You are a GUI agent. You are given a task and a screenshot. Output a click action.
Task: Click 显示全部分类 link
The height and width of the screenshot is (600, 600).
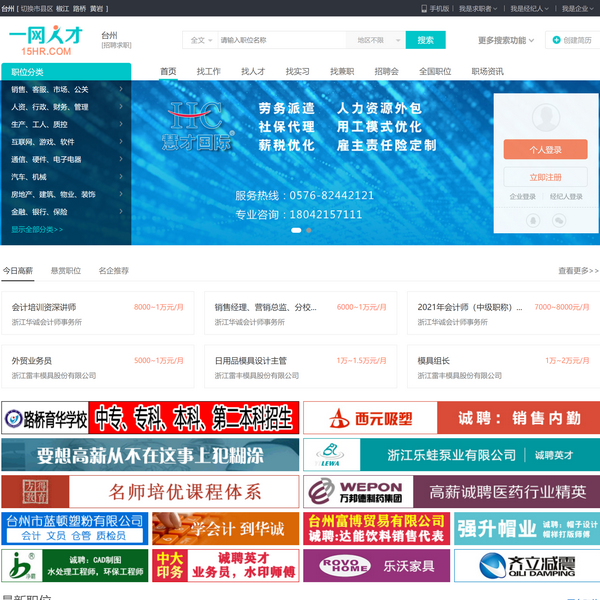[x=37, y=229]
